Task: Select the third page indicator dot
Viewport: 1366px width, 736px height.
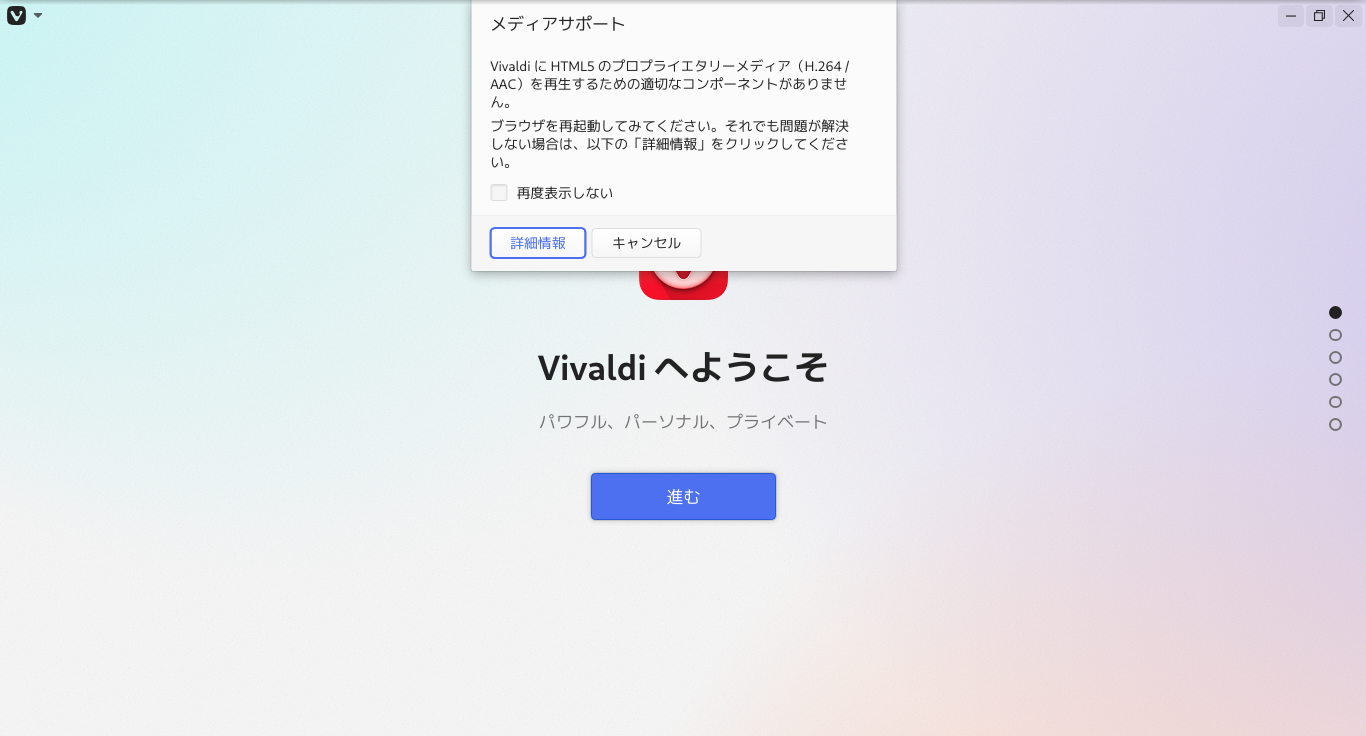Action: click(x=1335, y=357)
